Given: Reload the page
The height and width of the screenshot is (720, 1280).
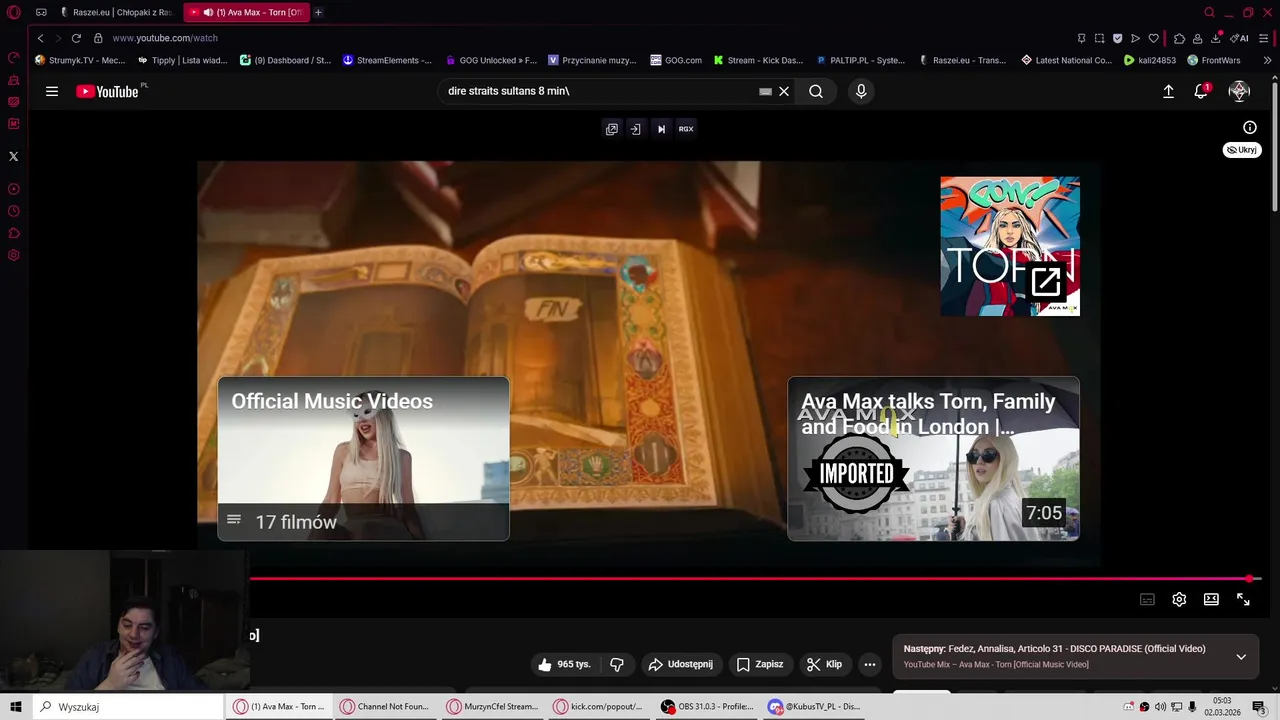Looking at the screenshot, I should point(76,38).
